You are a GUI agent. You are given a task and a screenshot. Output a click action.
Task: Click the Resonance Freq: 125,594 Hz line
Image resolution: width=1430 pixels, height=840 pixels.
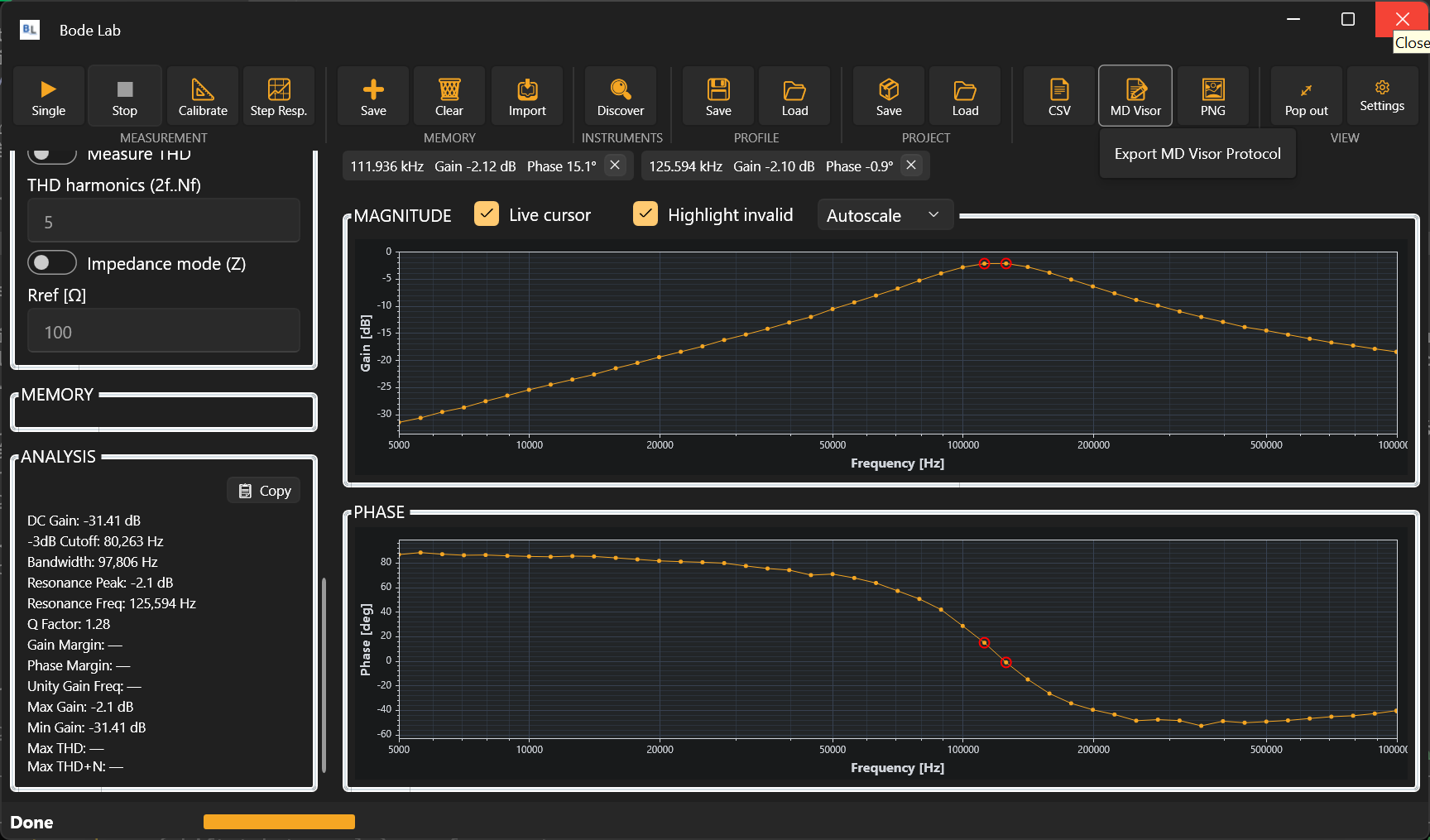(112, 603)
